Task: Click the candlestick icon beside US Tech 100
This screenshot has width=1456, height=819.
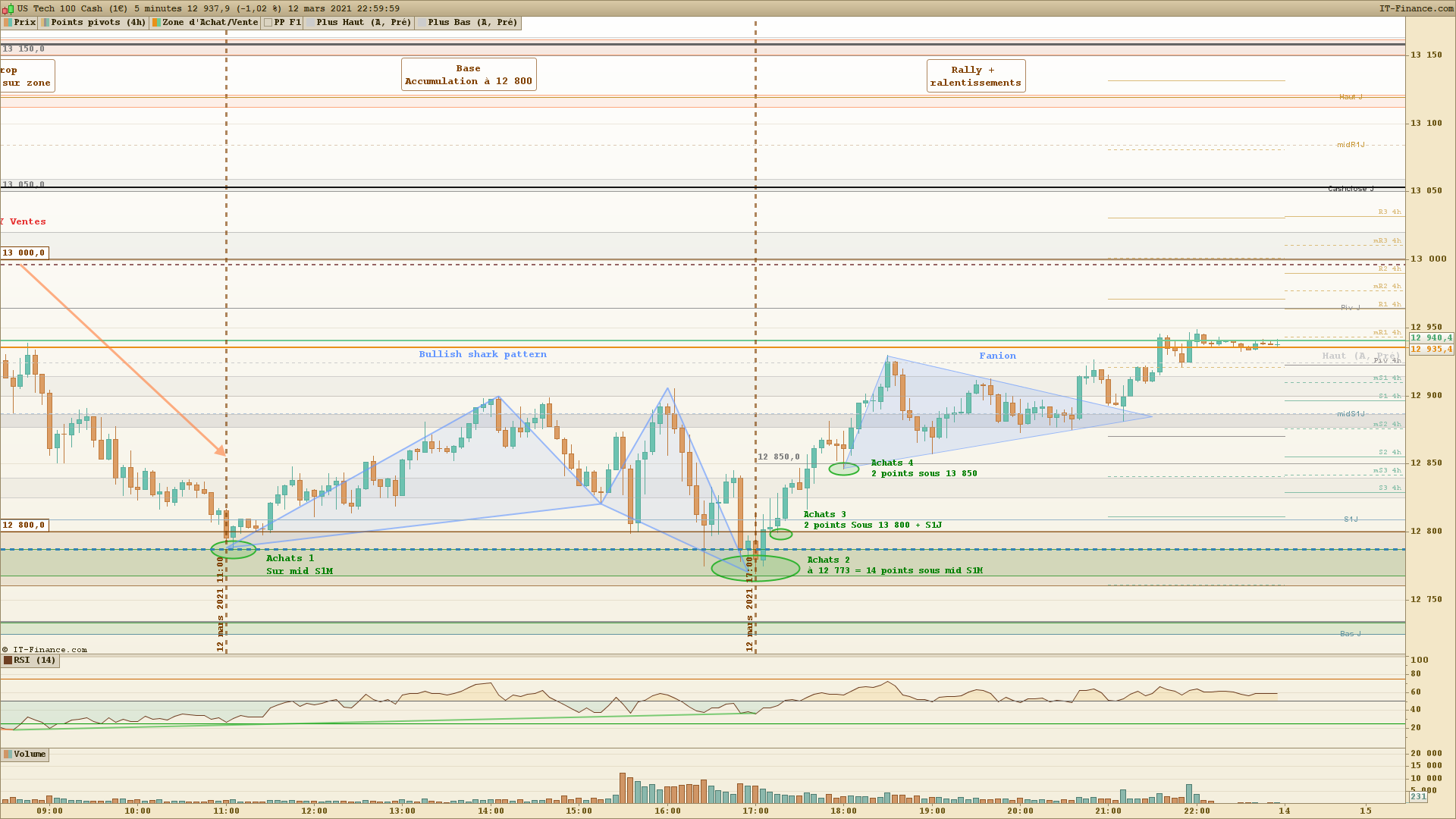Action: click(x=8, y=8)
